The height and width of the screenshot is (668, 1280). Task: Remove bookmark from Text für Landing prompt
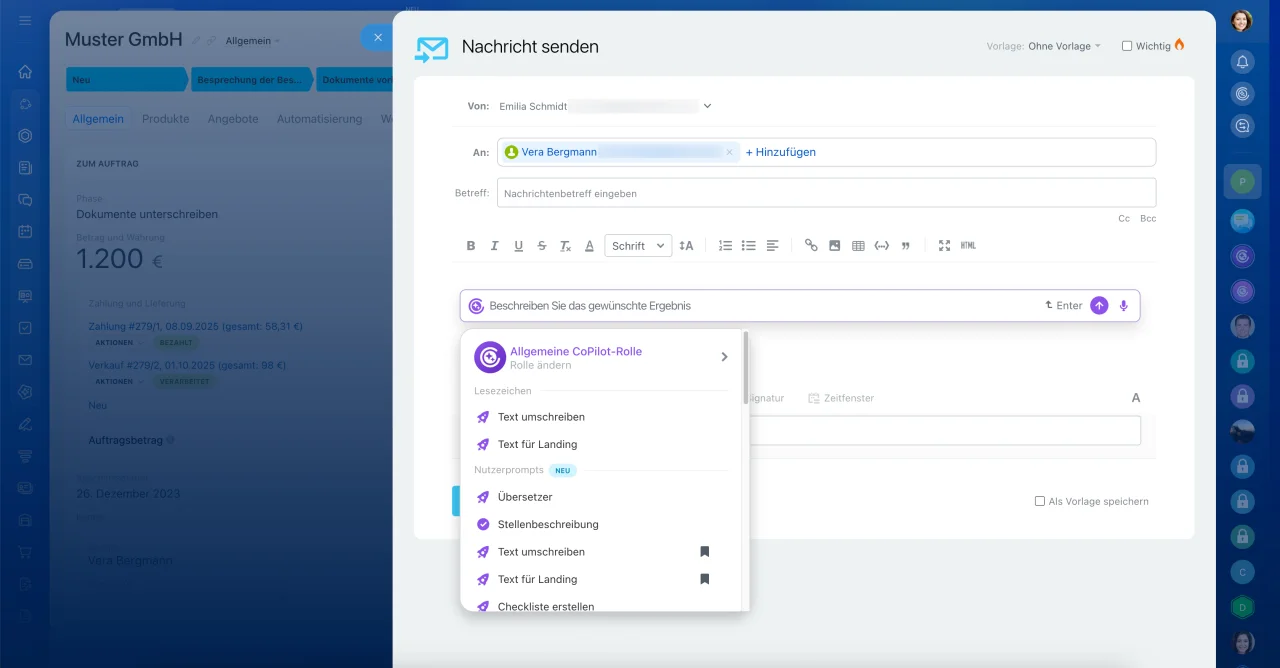click(704, 579)
